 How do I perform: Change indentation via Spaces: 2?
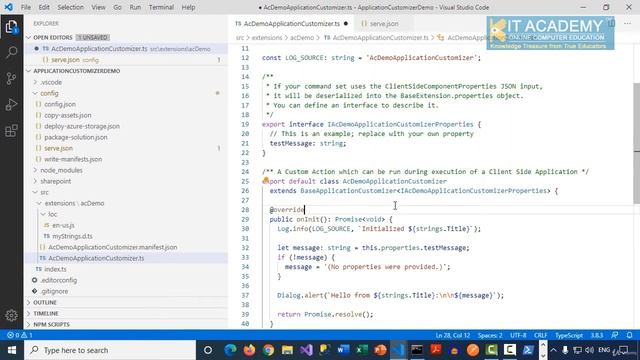point(490,335)
